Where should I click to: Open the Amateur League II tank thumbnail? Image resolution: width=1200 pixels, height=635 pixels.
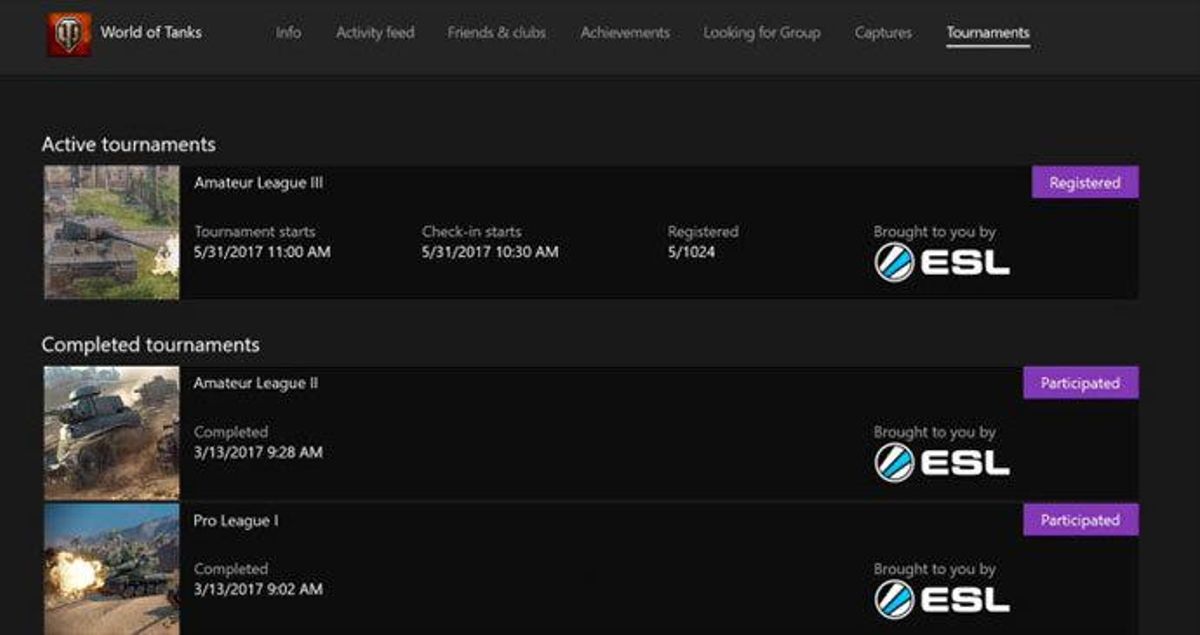click(x=112, y=433)
